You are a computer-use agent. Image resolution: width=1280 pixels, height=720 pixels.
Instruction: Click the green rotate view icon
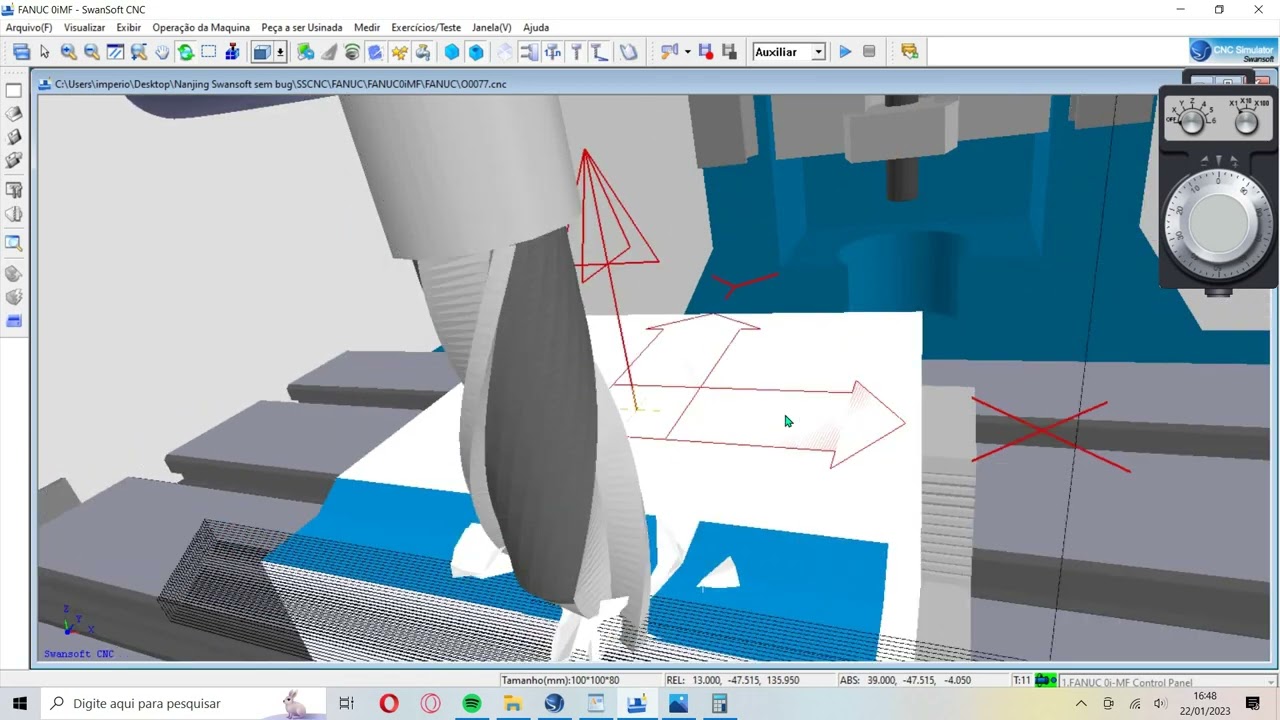(185, 52)
